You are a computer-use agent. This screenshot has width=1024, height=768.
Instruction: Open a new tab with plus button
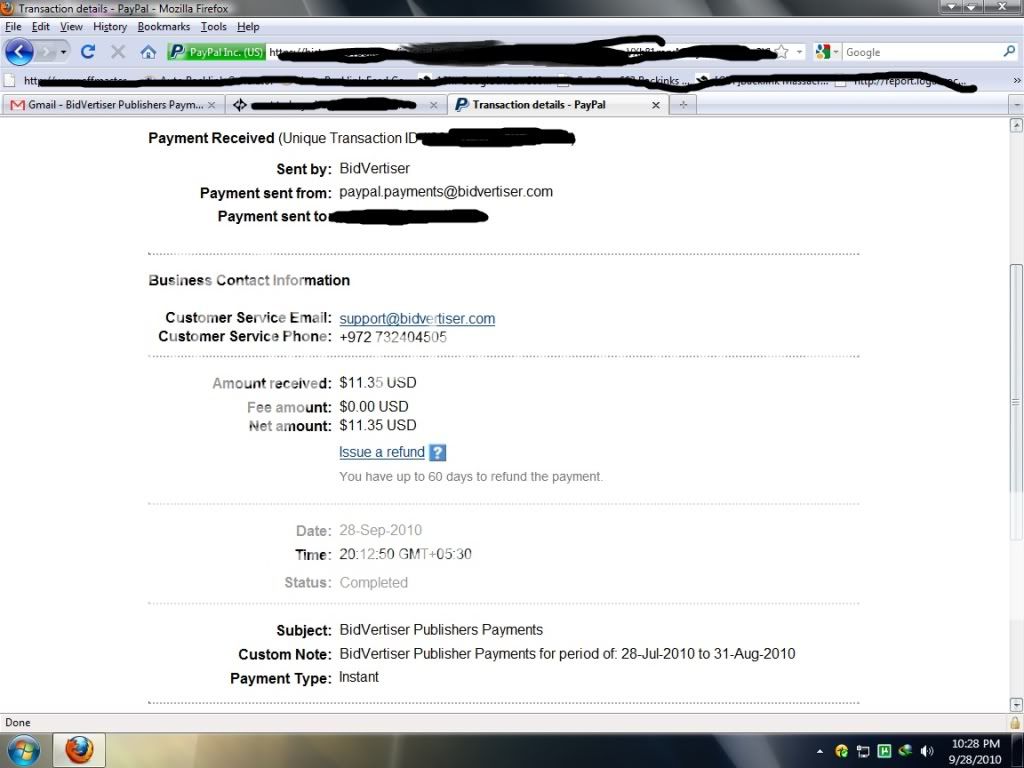click(x=683, y=104)
